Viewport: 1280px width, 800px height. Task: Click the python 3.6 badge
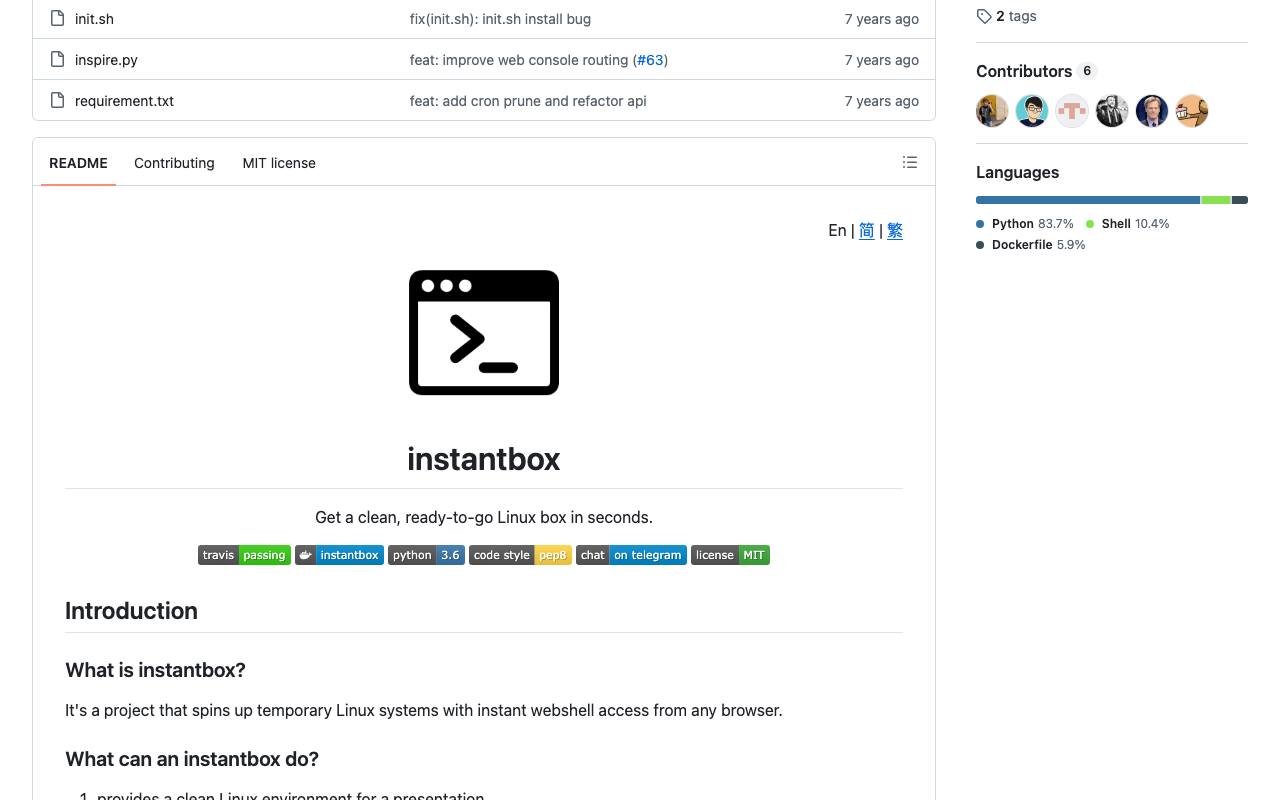coord(426,555)
